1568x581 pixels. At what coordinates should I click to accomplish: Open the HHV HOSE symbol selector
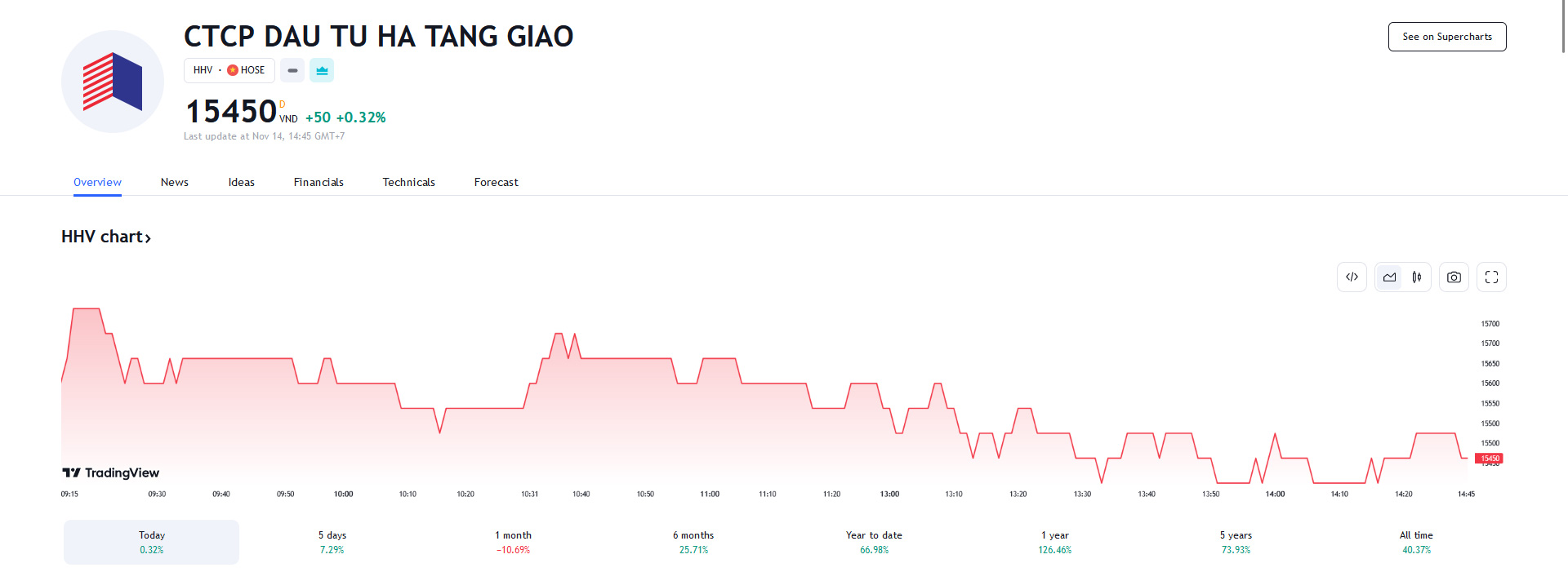point(229,70)
